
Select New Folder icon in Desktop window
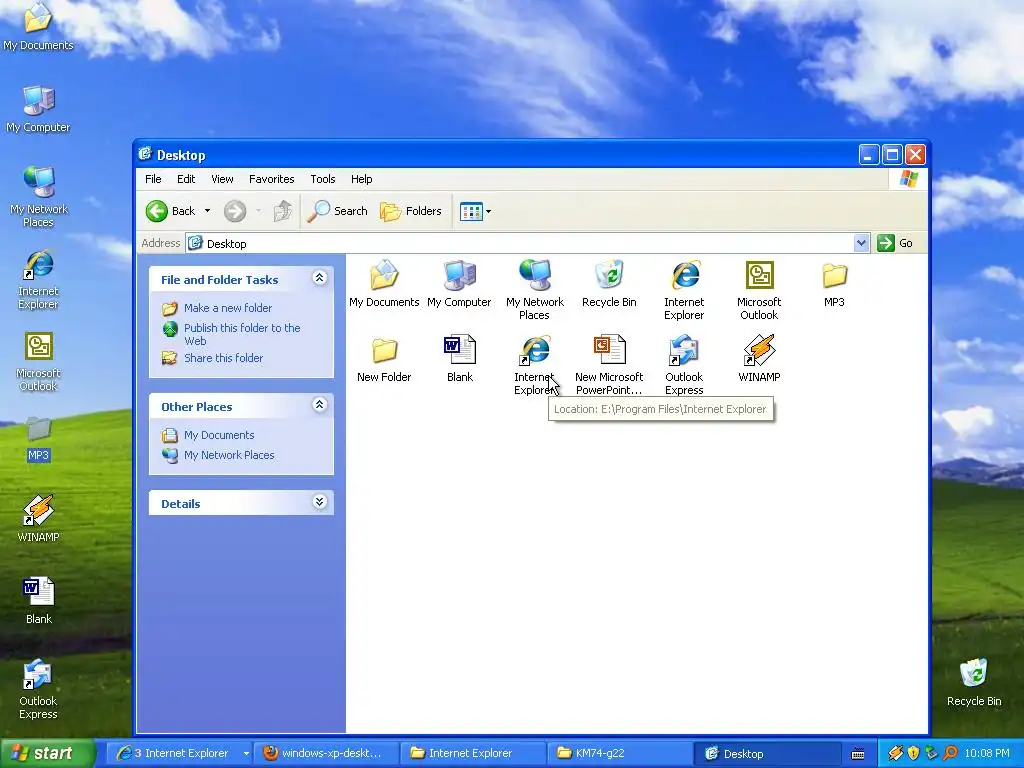click(x=384, y=359)
